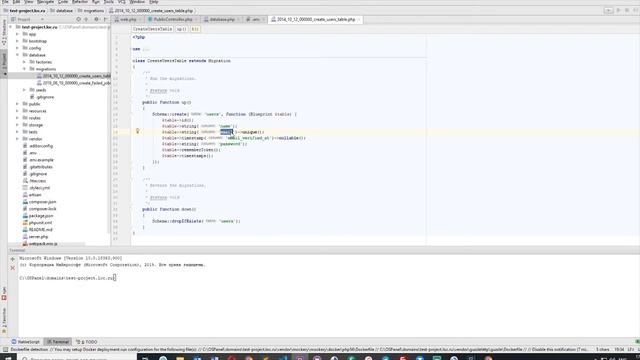Image resolution: width=640 pixels, height=360 pixels.
Task: Expand the resources folder
Action: tap(18, 111)
